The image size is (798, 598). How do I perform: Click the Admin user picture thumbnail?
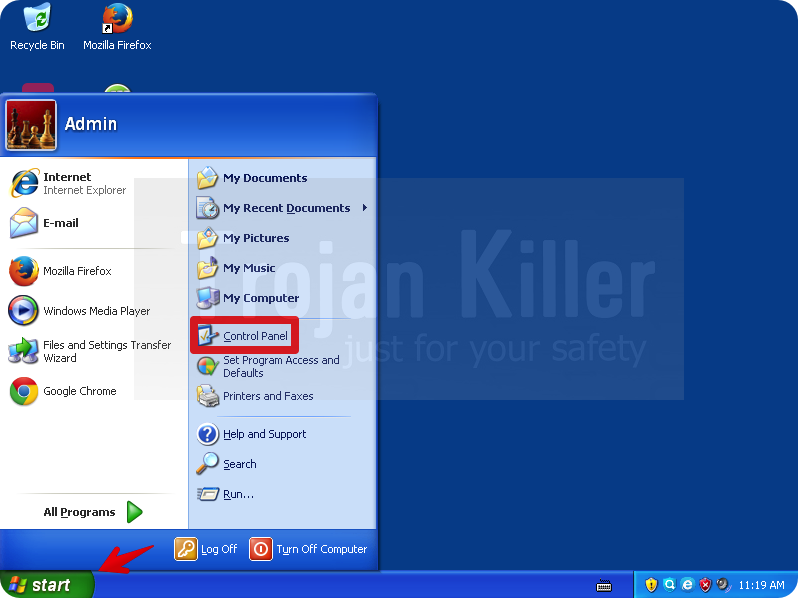[31, 125]
